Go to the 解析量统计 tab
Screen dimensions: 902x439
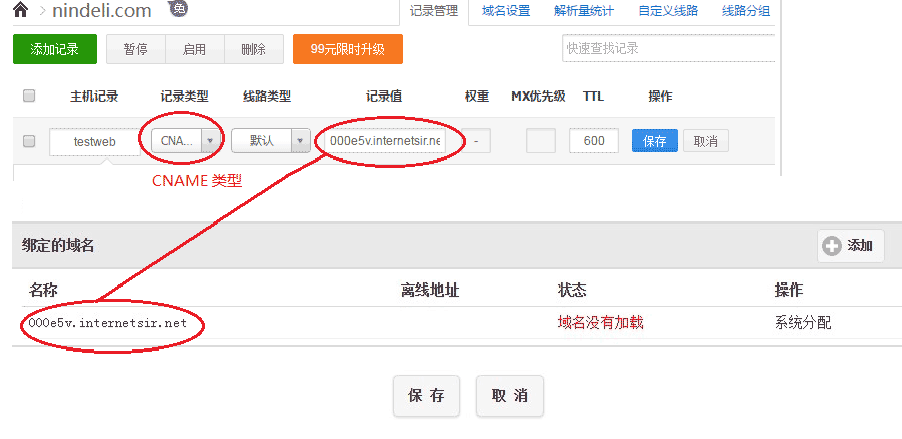[x=584, y=11]
